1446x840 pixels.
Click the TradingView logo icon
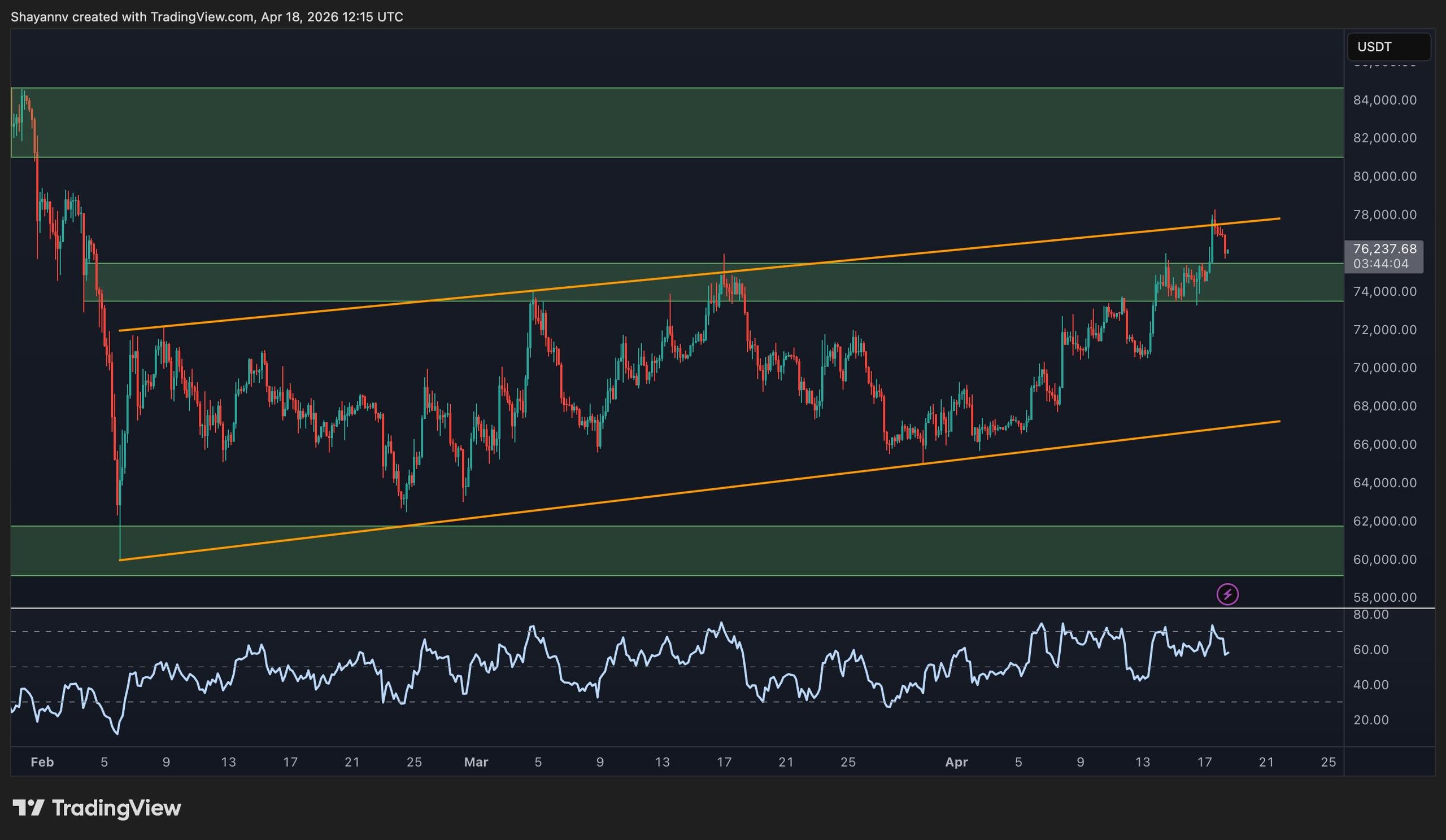(x=28, y=808)
